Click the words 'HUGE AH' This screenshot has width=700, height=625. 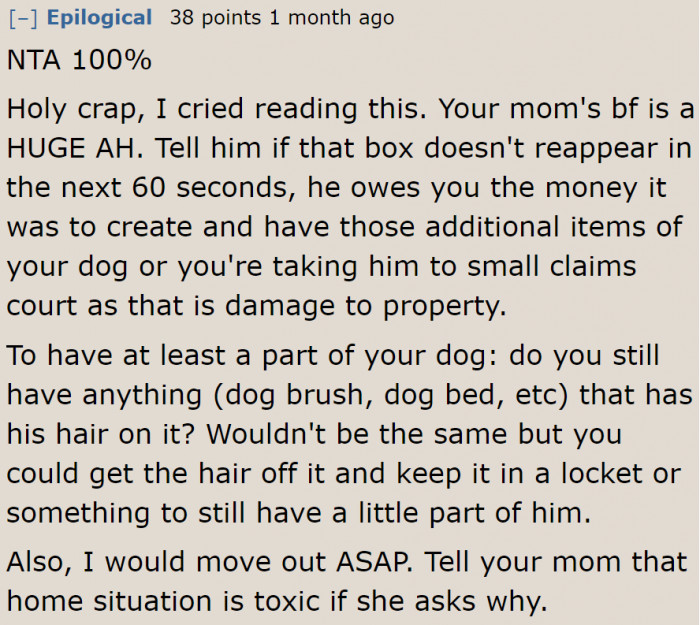point(72,148)
